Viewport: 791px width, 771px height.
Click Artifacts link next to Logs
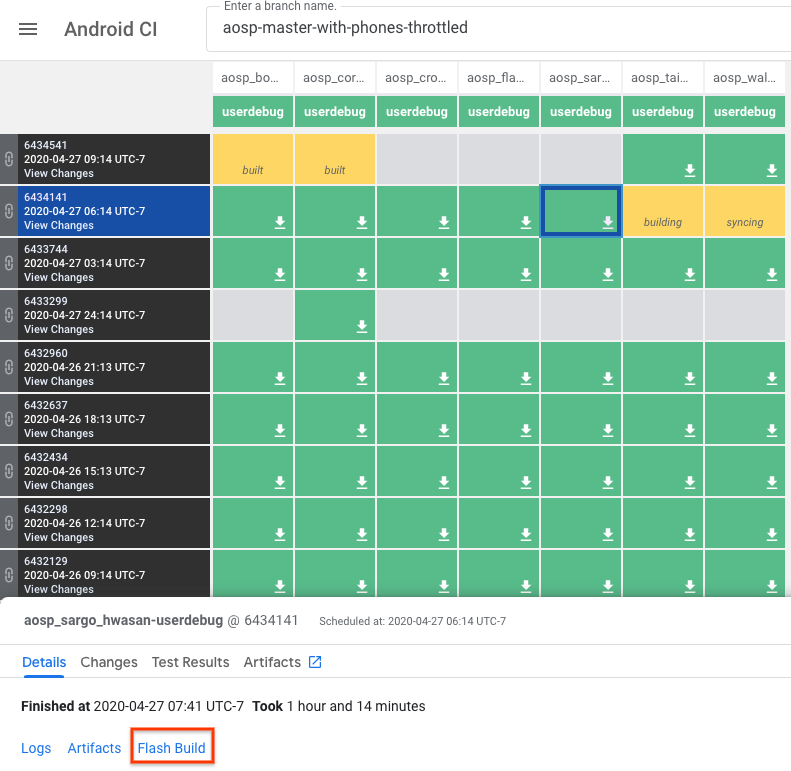(x=94, y=748)
